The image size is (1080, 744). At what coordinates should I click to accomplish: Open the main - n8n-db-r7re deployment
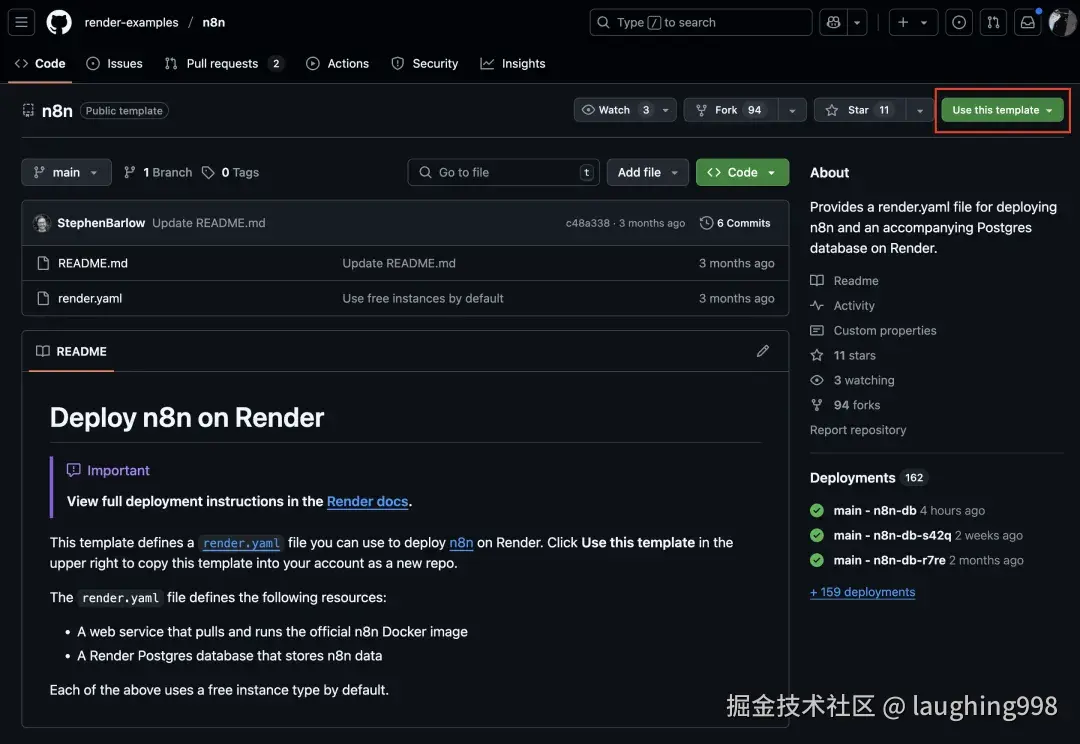[x=889, y=560]
